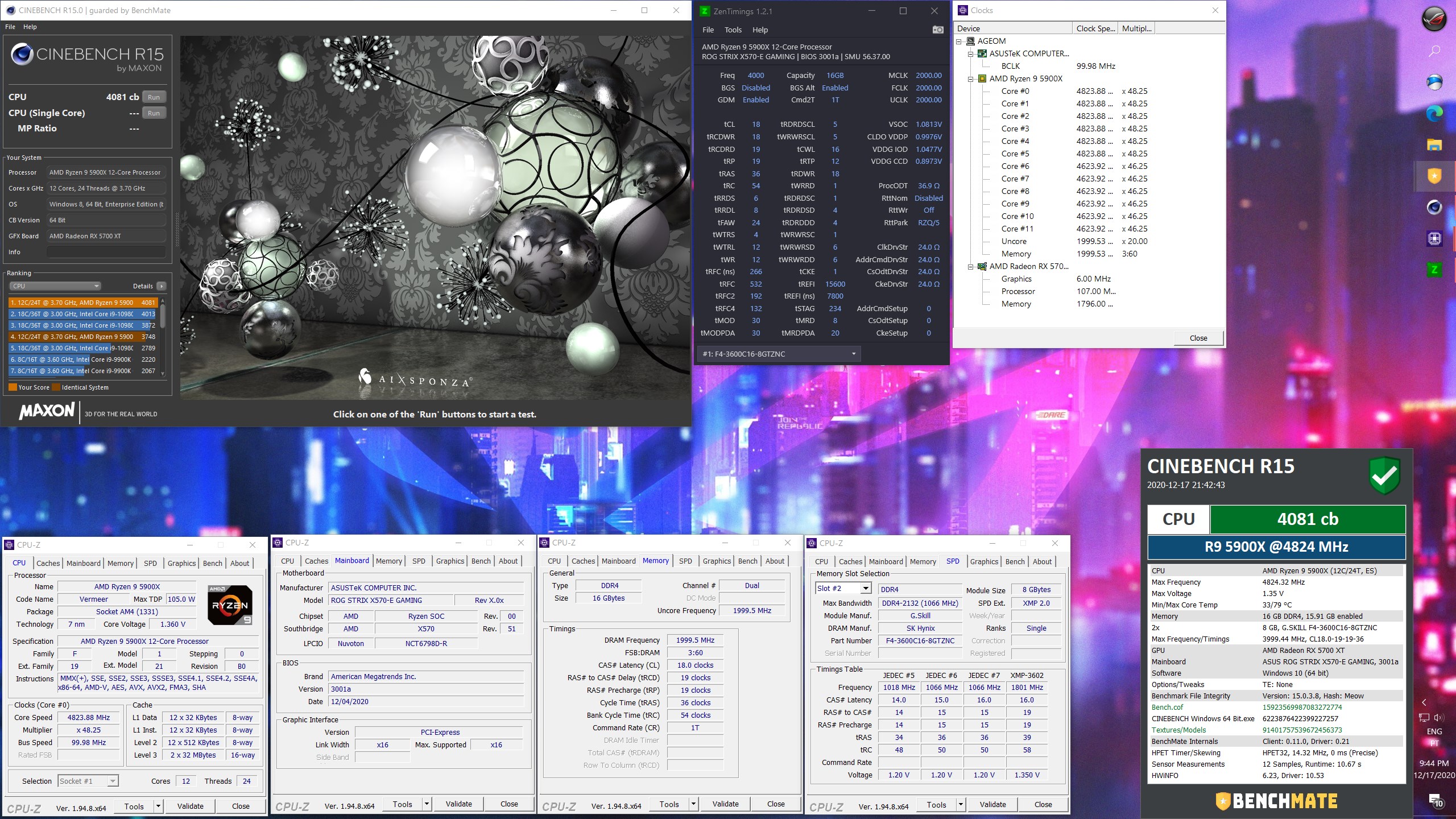Viewport: 1456px width, 819px height.
Task: Run the CPU Single Core test
Action: click(x=154, y=113)
